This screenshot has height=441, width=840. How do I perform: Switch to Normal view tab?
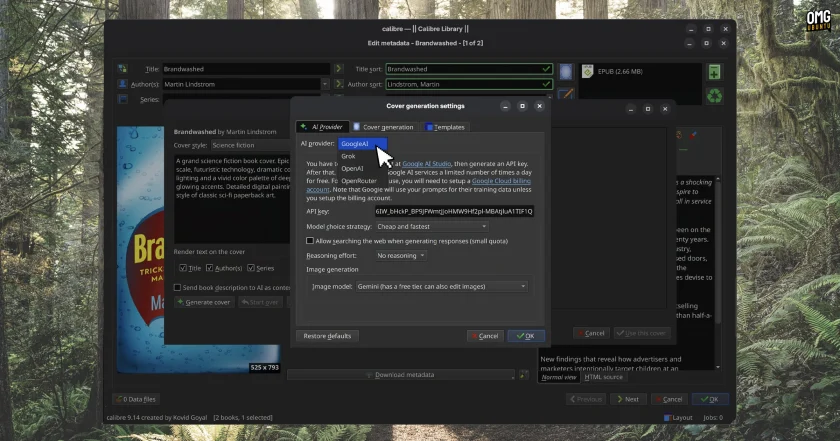(559, 377)
